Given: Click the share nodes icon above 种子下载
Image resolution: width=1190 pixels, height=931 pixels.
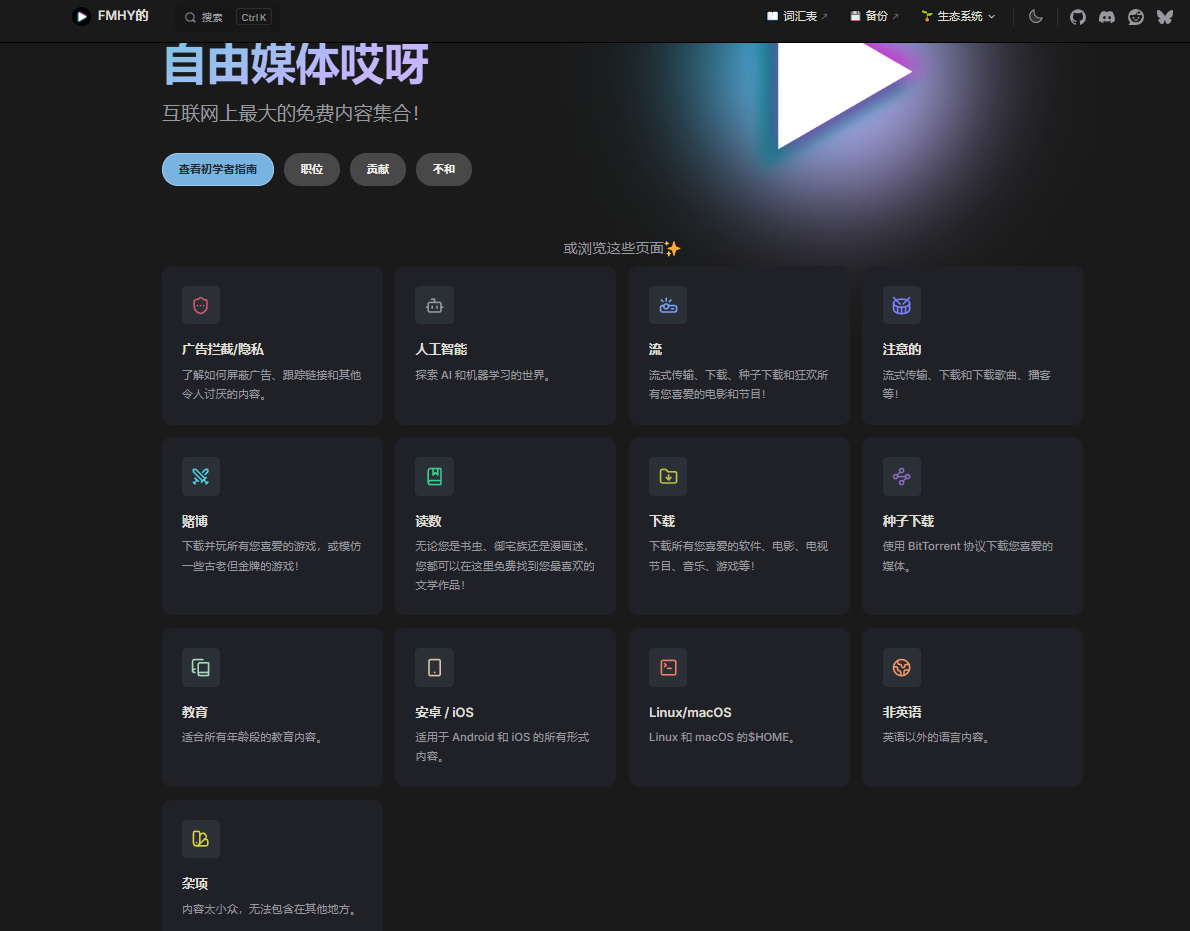Looking at the screenshot, I should tap(902, 477).
